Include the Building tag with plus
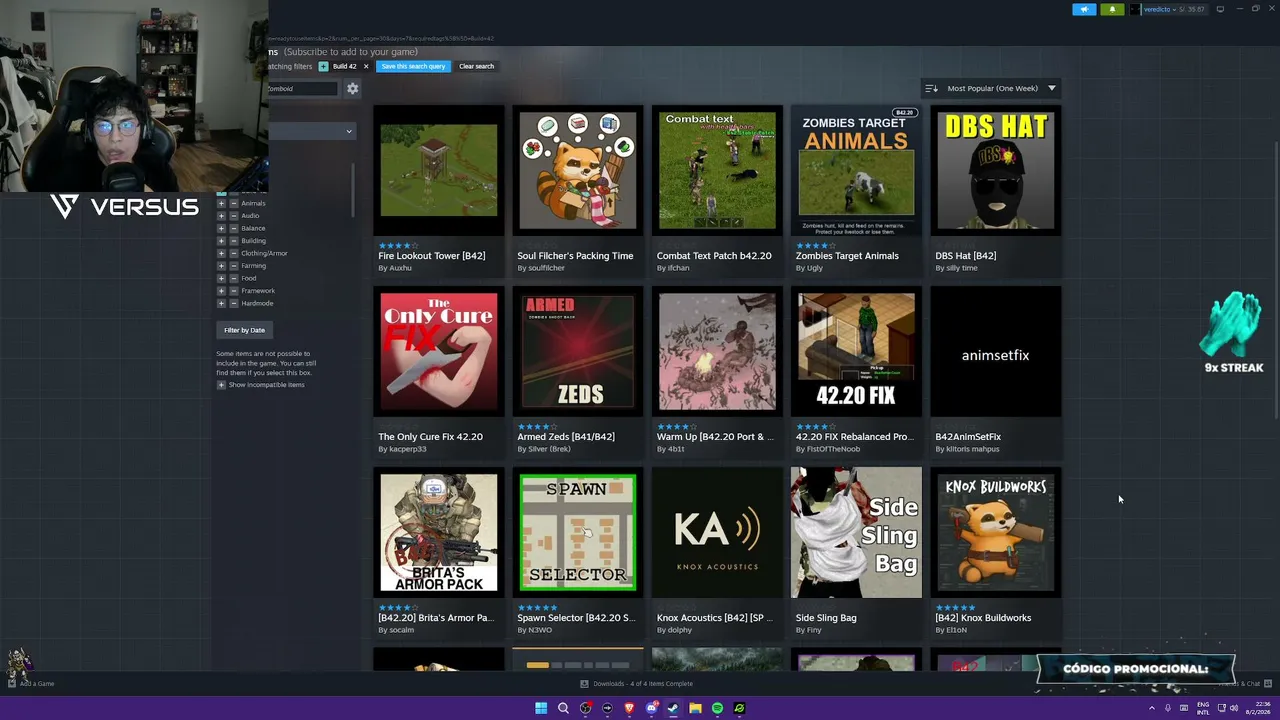This screenshot has width=1280, height=720. point(221,241)
